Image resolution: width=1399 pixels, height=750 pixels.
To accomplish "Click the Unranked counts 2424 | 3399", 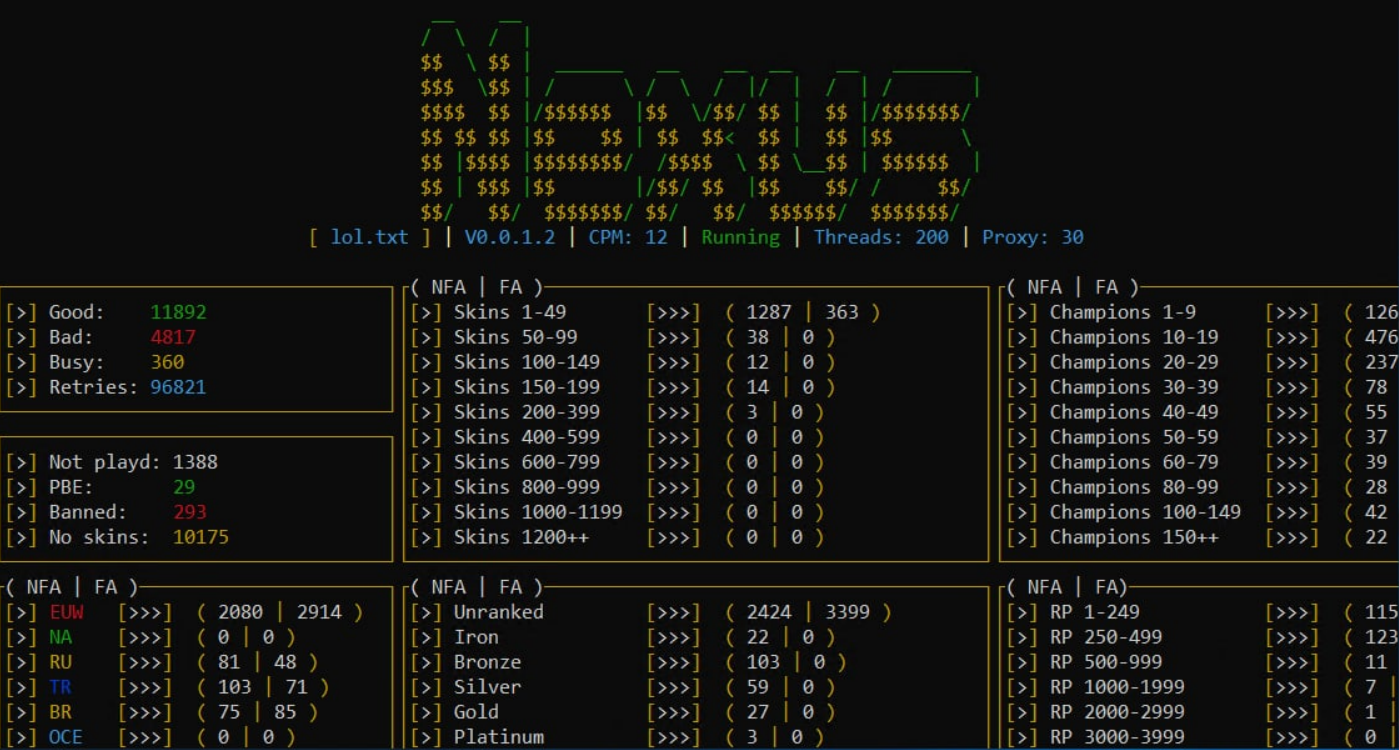I will point(808,612).
